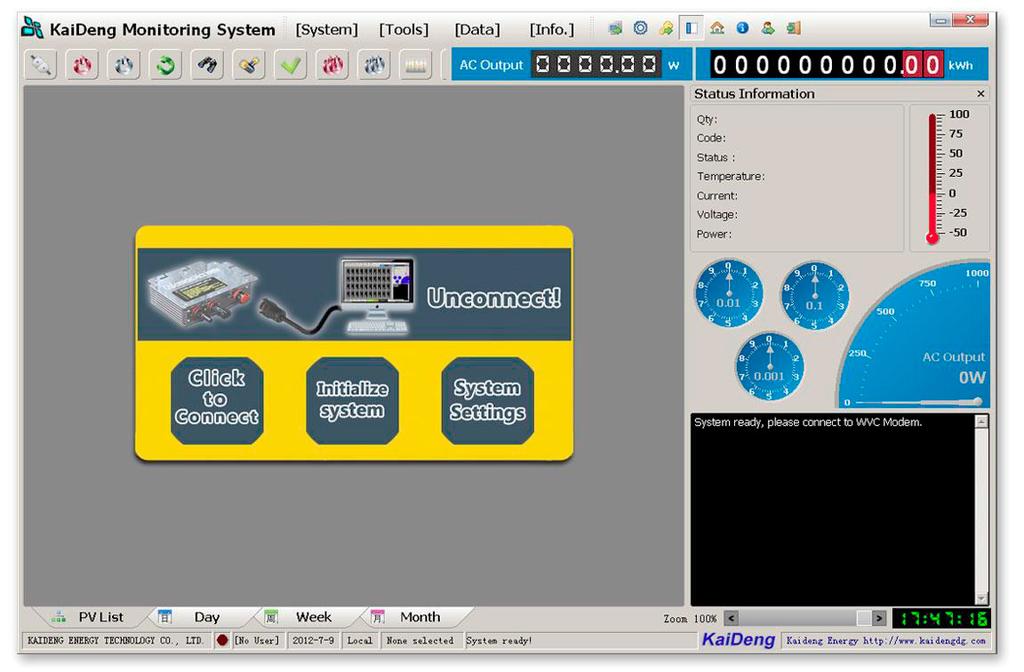Click the picture-with-green-arrow icon in the title bar
This screenshot has height=672, width=1024.
[x=615, y=28]
